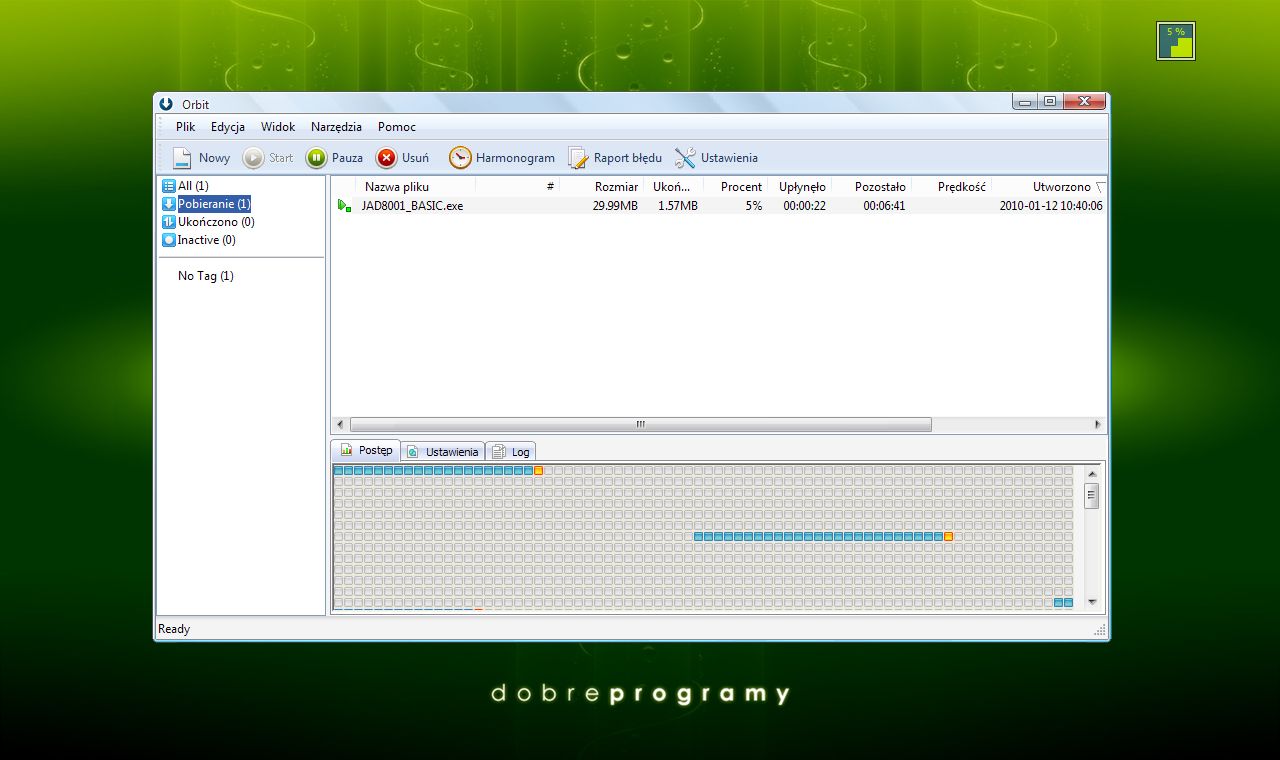Switch to the bottom Ustawienia tab

[443, 452]
